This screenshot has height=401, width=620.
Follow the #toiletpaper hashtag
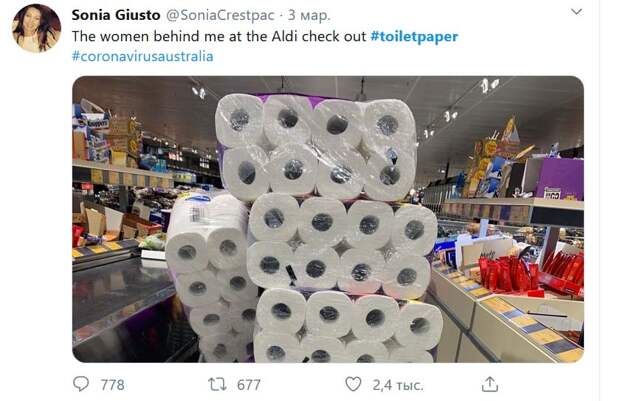pos(414,36)
